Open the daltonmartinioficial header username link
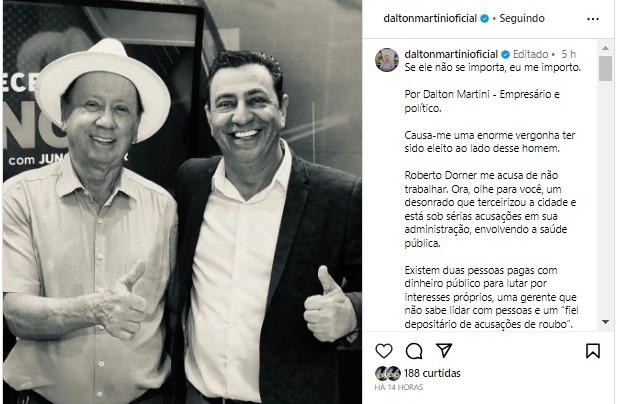628x404 pixels. (430, 18)
